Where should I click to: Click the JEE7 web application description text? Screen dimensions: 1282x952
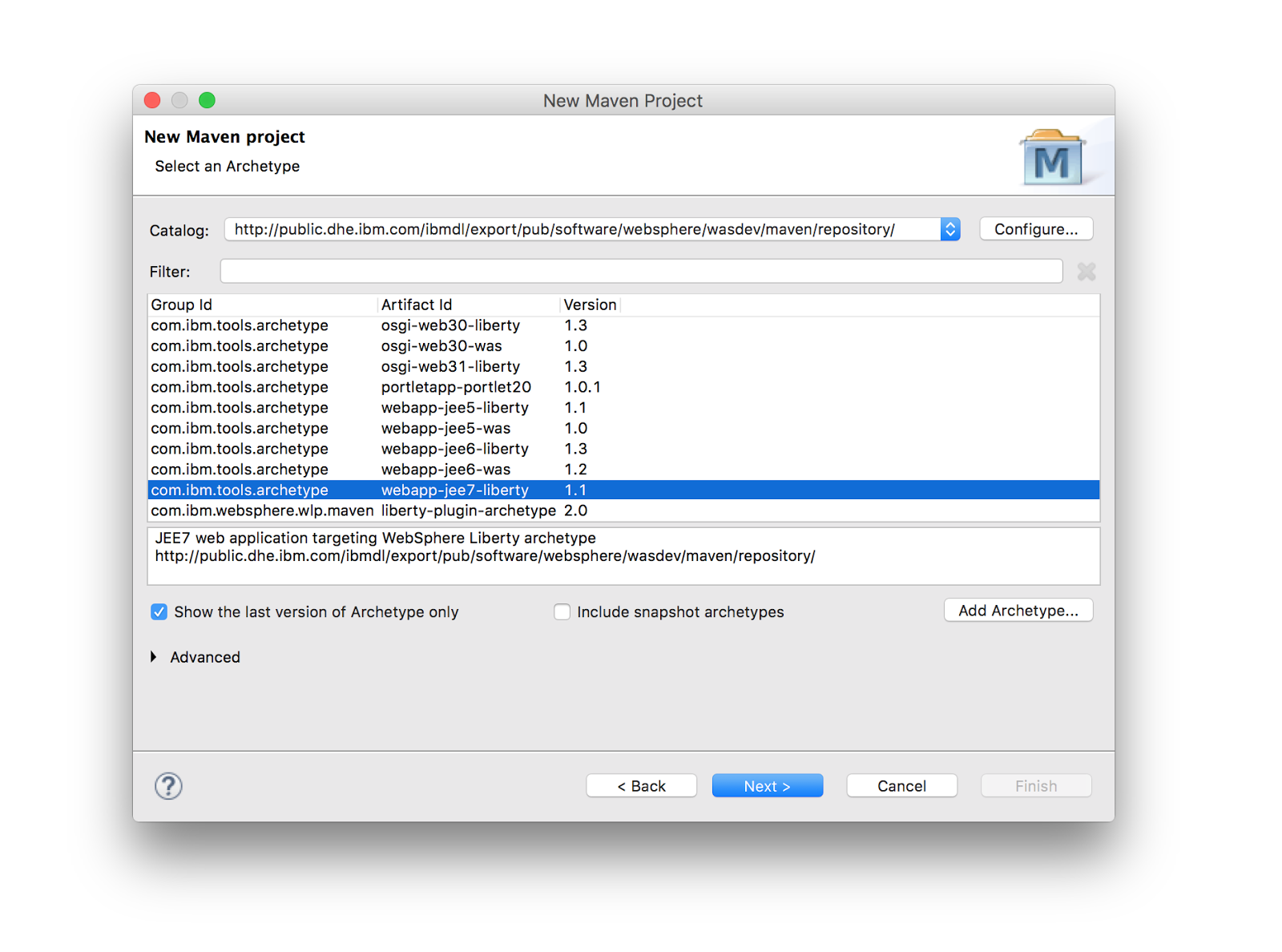click(375, 538)
